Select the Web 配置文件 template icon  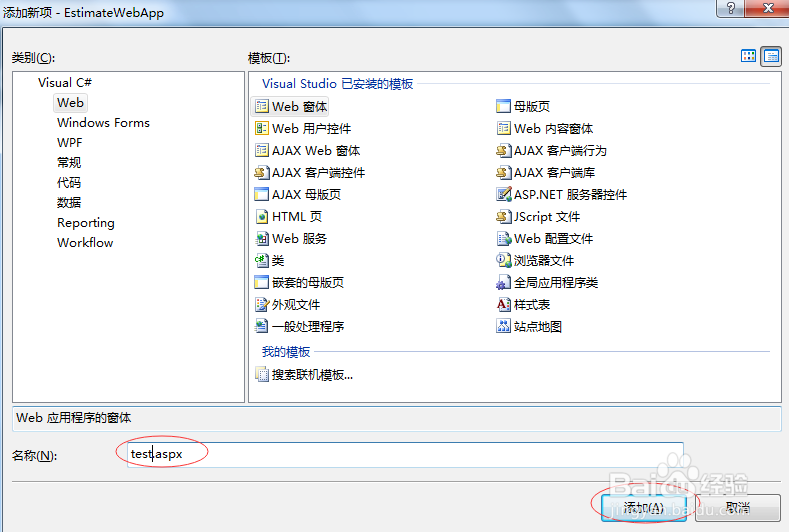click(503, 239)
